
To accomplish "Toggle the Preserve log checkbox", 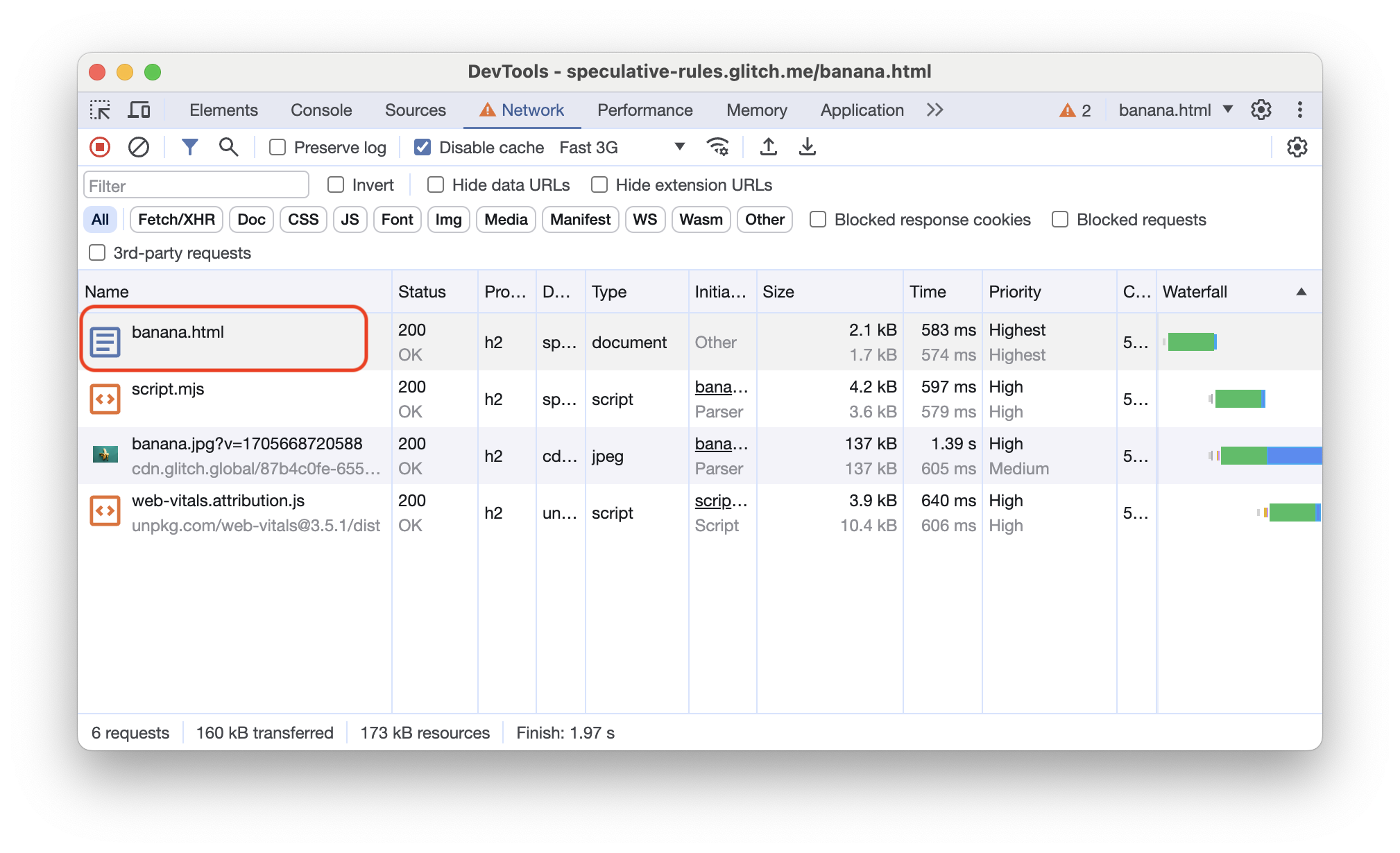I will [277, 147].
